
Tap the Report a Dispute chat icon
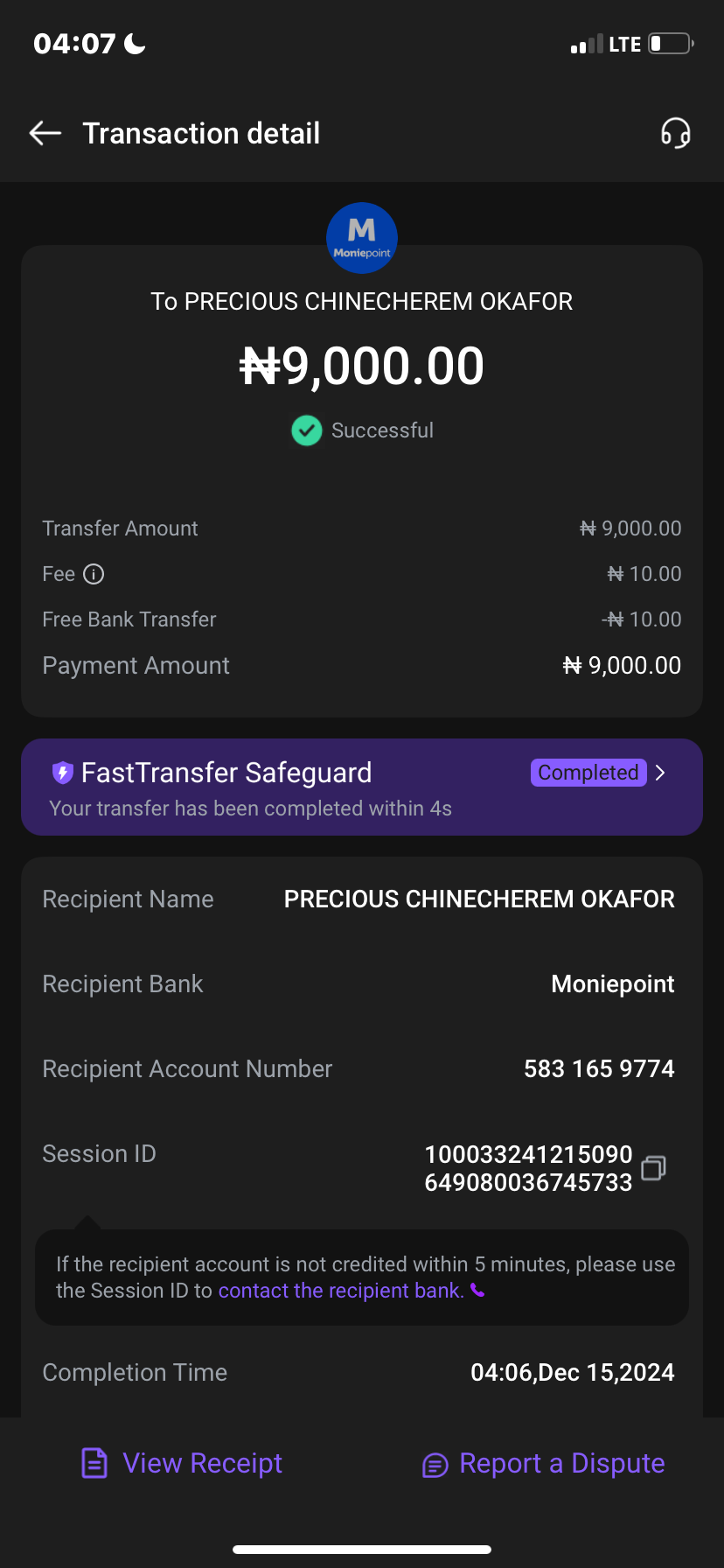pyautogui.click(x=435, y=1464)
